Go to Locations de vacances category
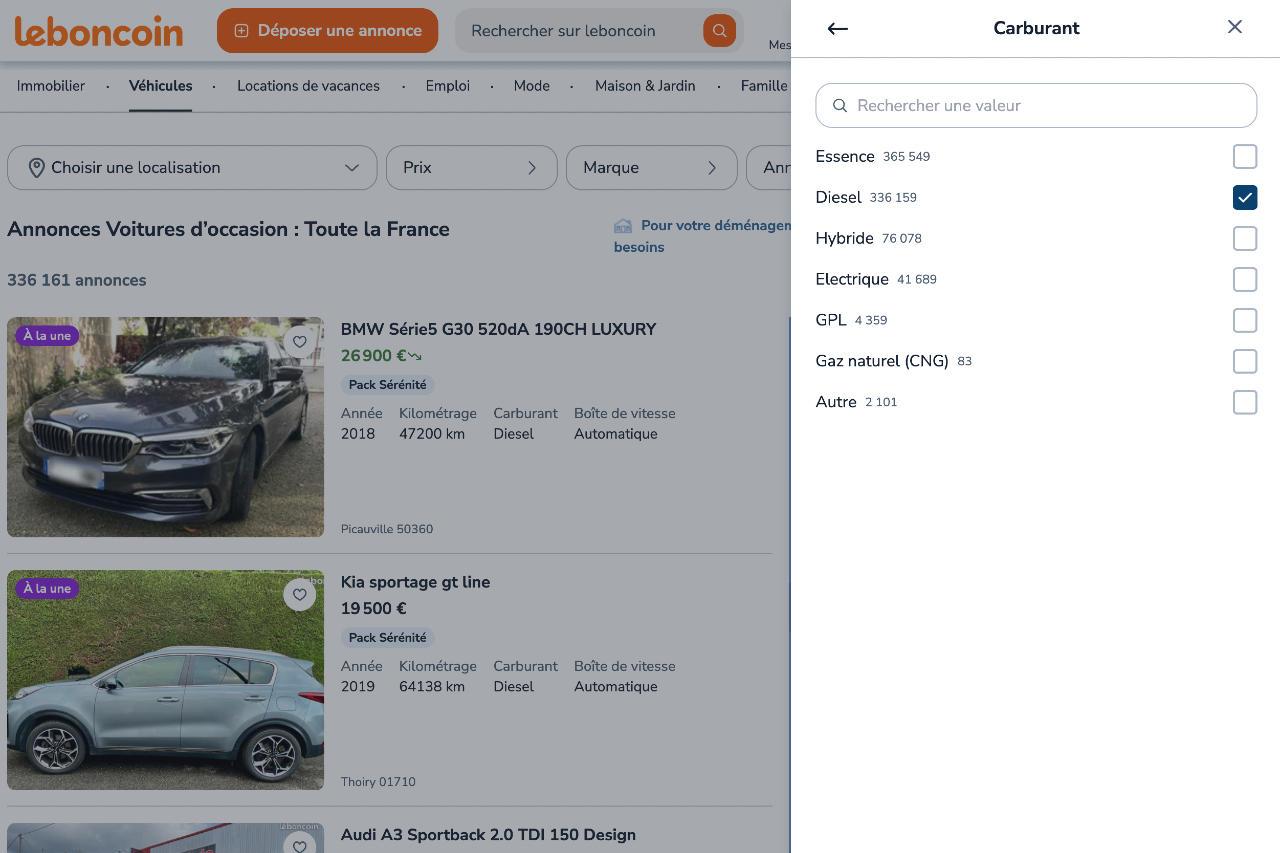The height and width of the screenshot is (853, 1280). pos(308,86)
